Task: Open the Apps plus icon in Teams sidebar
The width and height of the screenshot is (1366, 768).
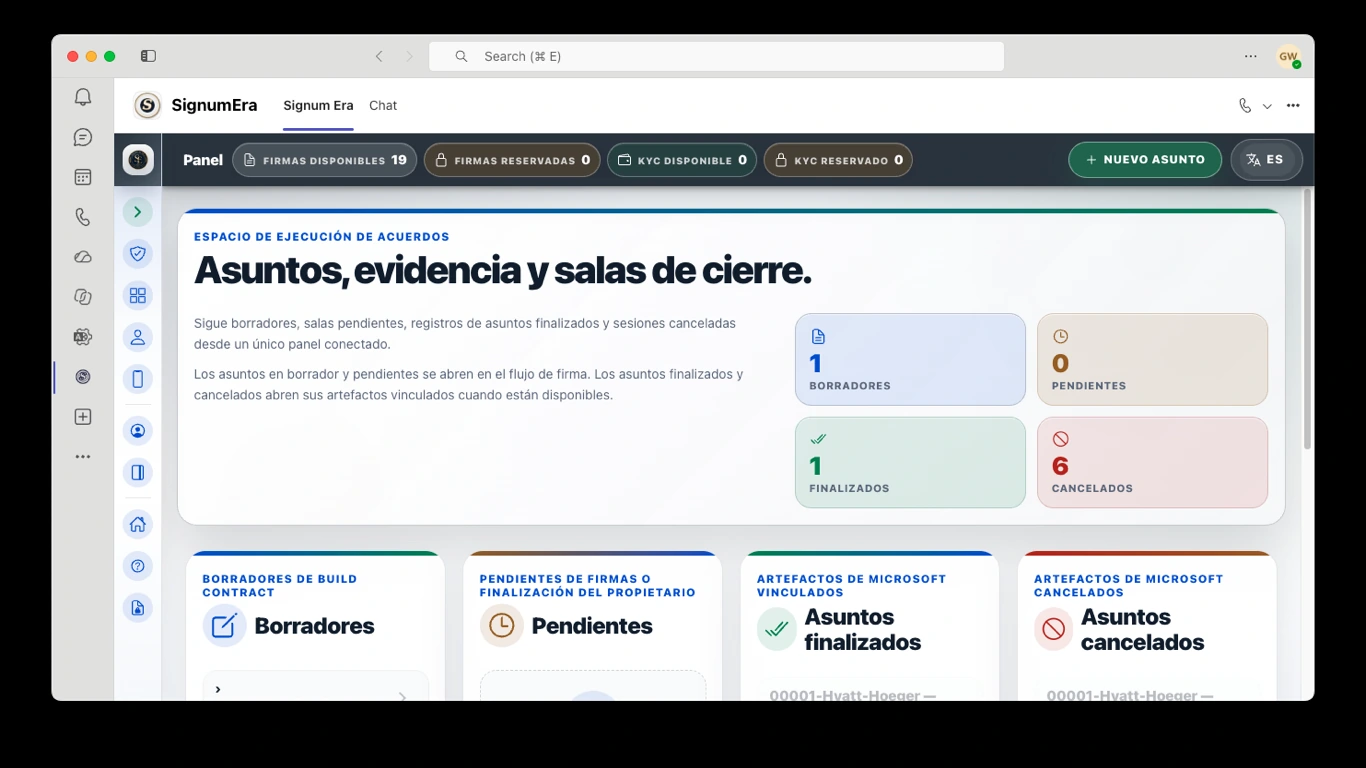Action: coord(83,417)
